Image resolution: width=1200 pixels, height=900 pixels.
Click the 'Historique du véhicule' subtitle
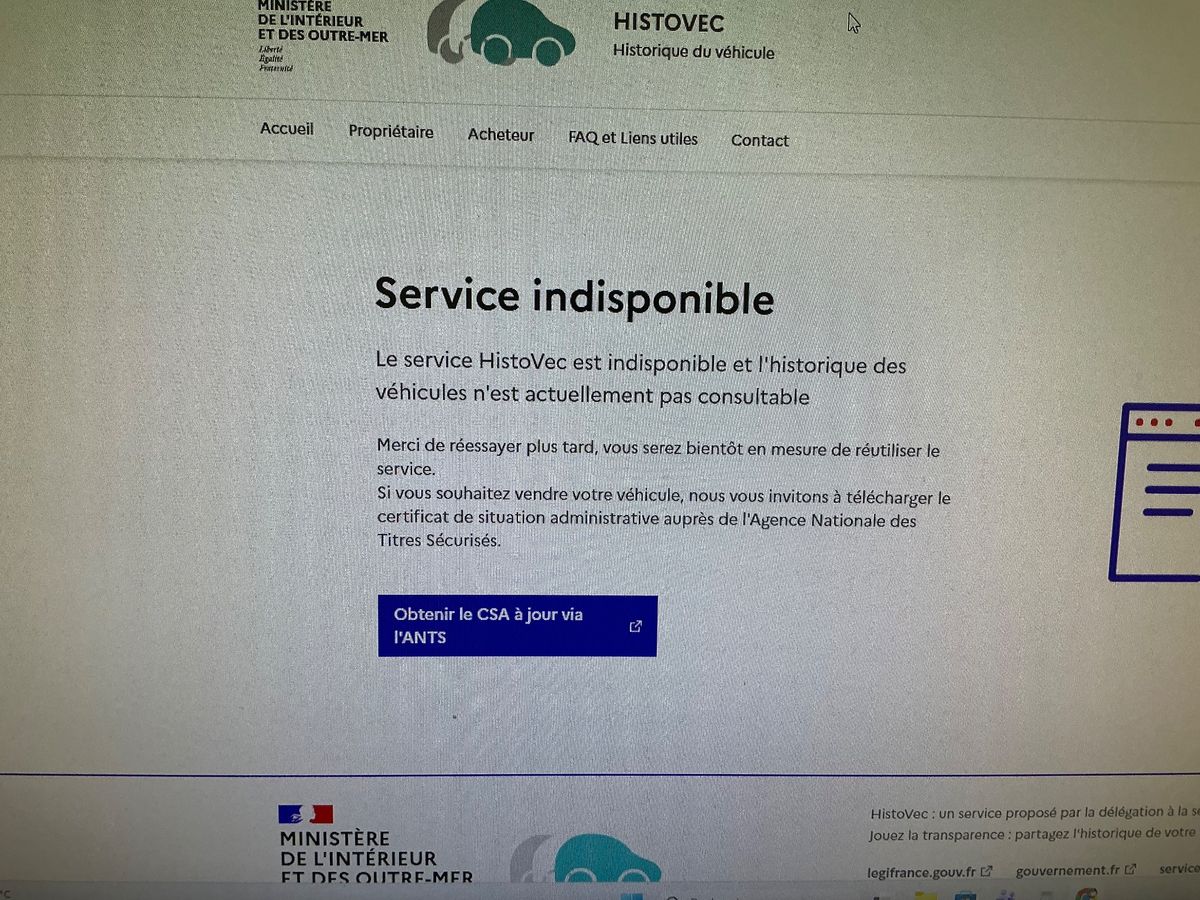[x=694, y=51]
